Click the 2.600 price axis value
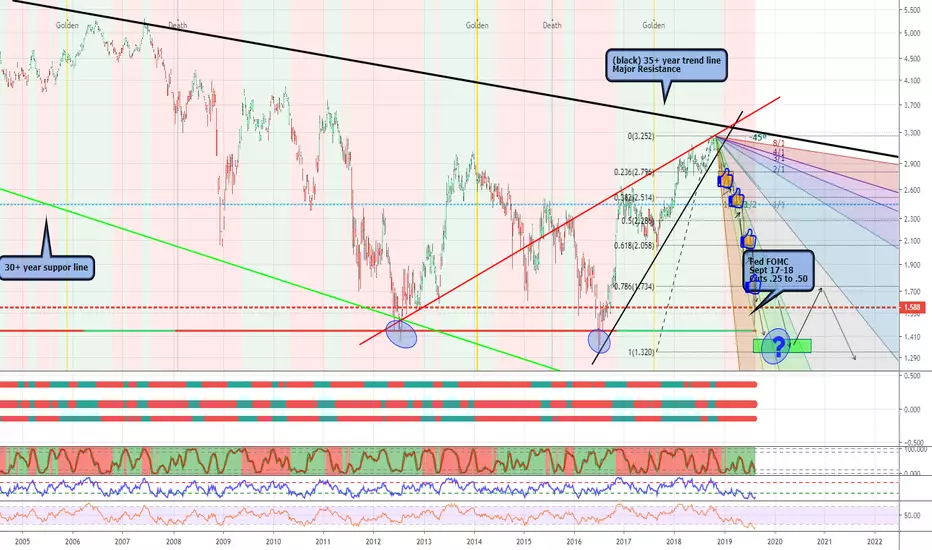This screenshot has height=550, width=932. 912,190
